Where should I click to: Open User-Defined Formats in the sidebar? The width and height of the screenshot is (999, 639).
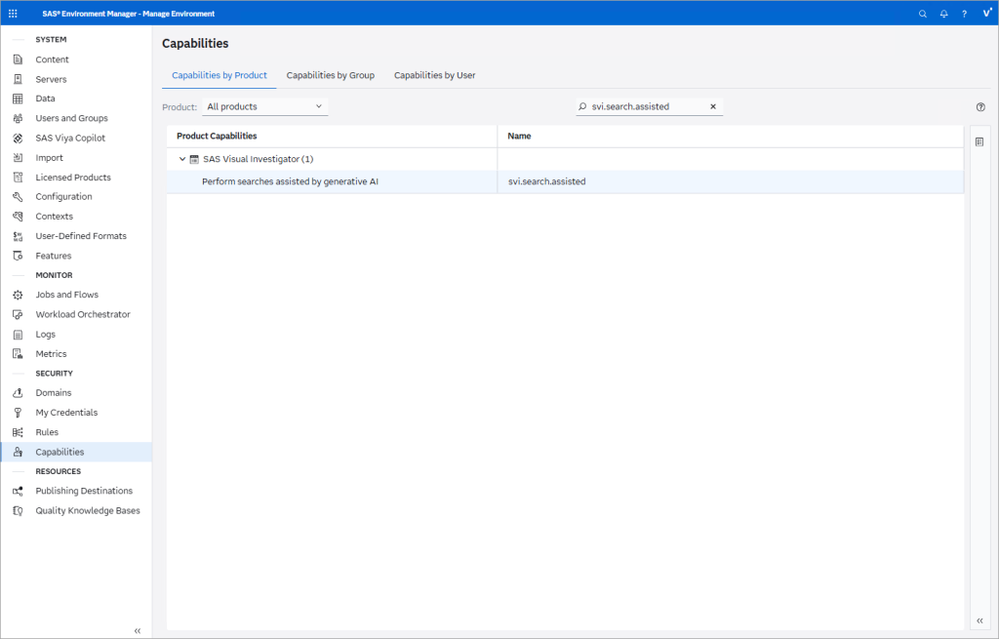81,236
